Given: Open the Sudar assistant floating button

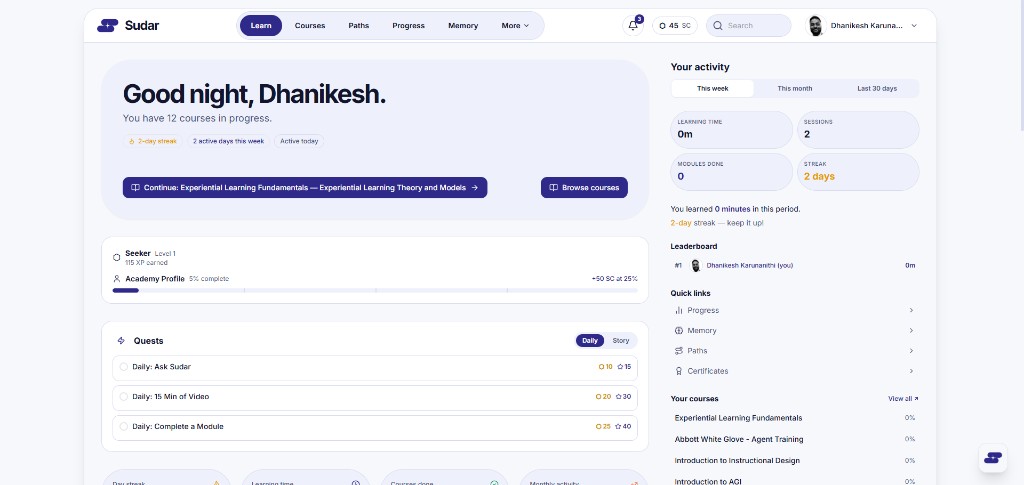Looking at the screenshot, I should pyautogui.click(x=993, y=458).
